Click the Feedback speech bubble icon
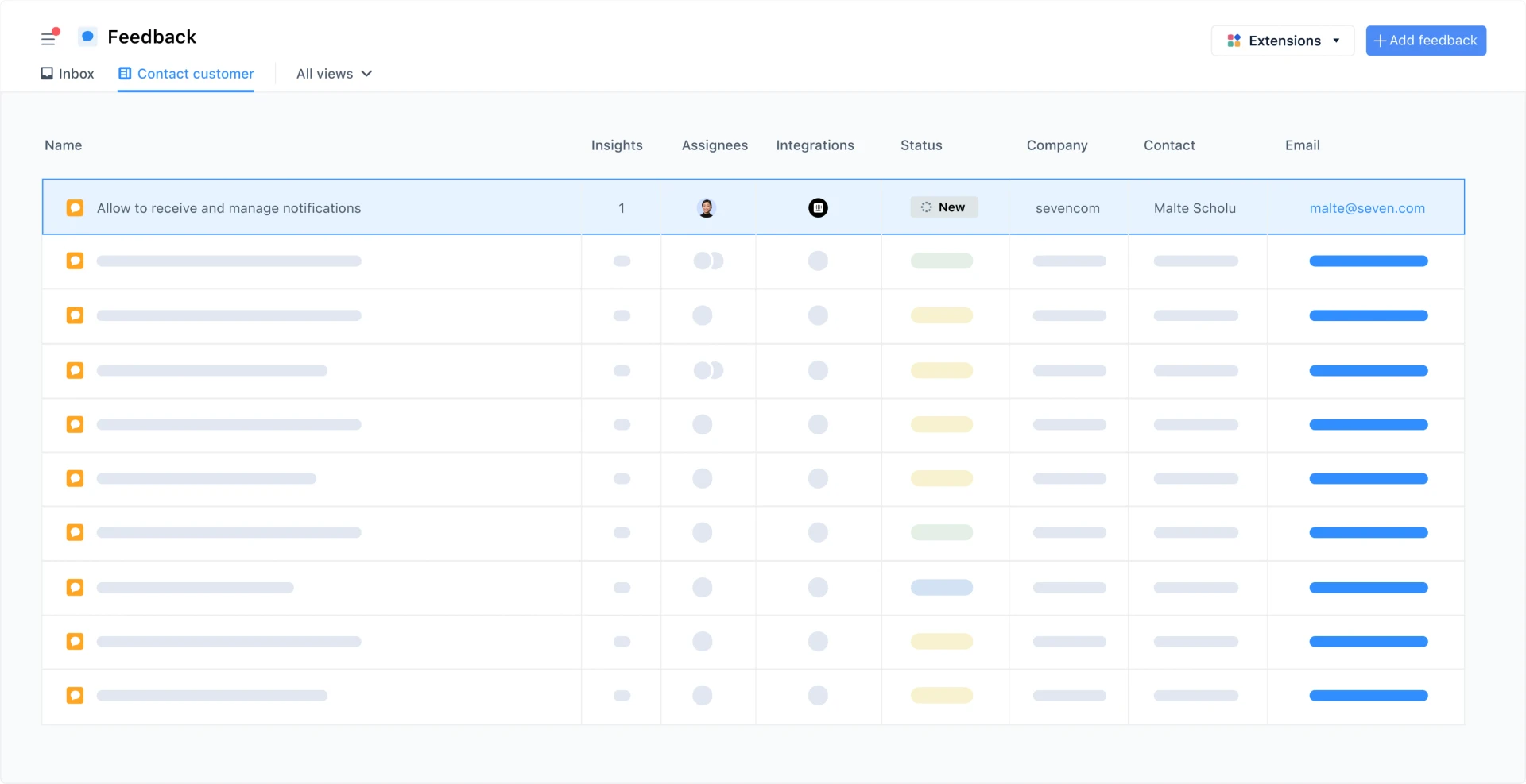 coord(87,37)
